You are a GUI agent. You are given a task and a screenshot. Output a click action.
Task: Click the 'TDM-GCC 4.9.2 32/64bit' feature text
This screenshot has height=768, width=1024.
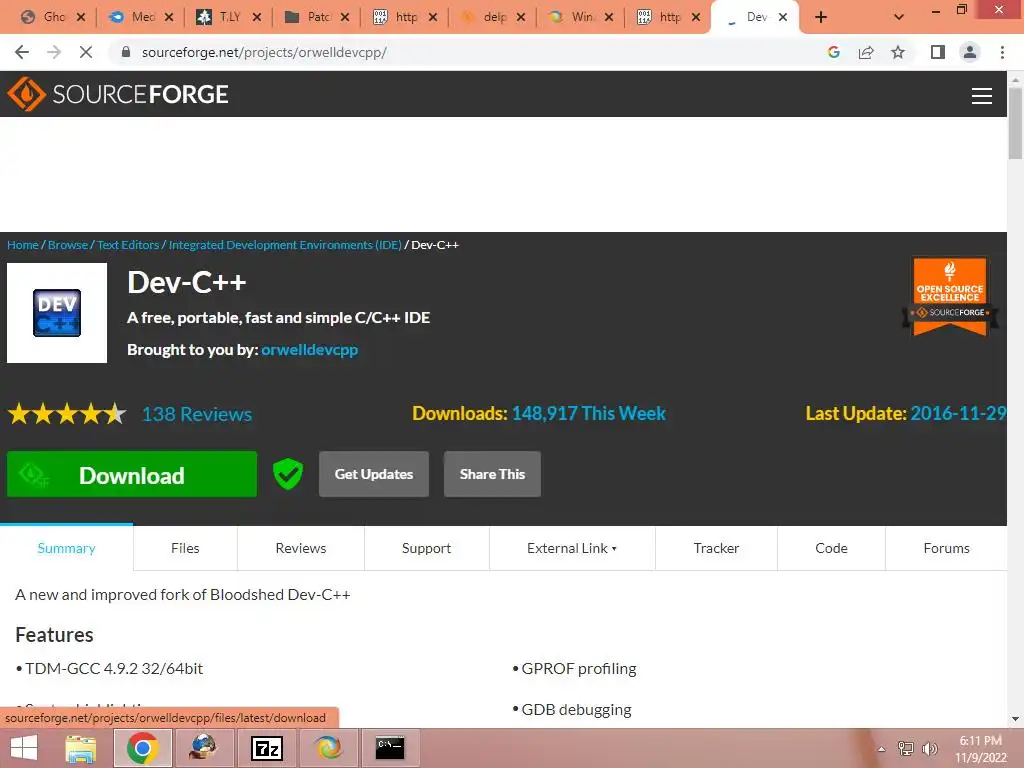tap(114, 669)
